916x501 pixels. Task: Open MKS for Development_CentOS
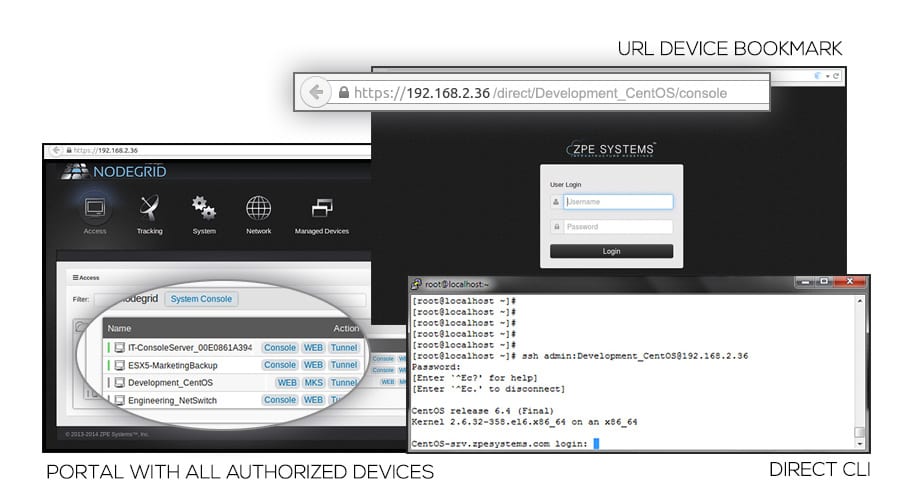(x=313, y=383)
